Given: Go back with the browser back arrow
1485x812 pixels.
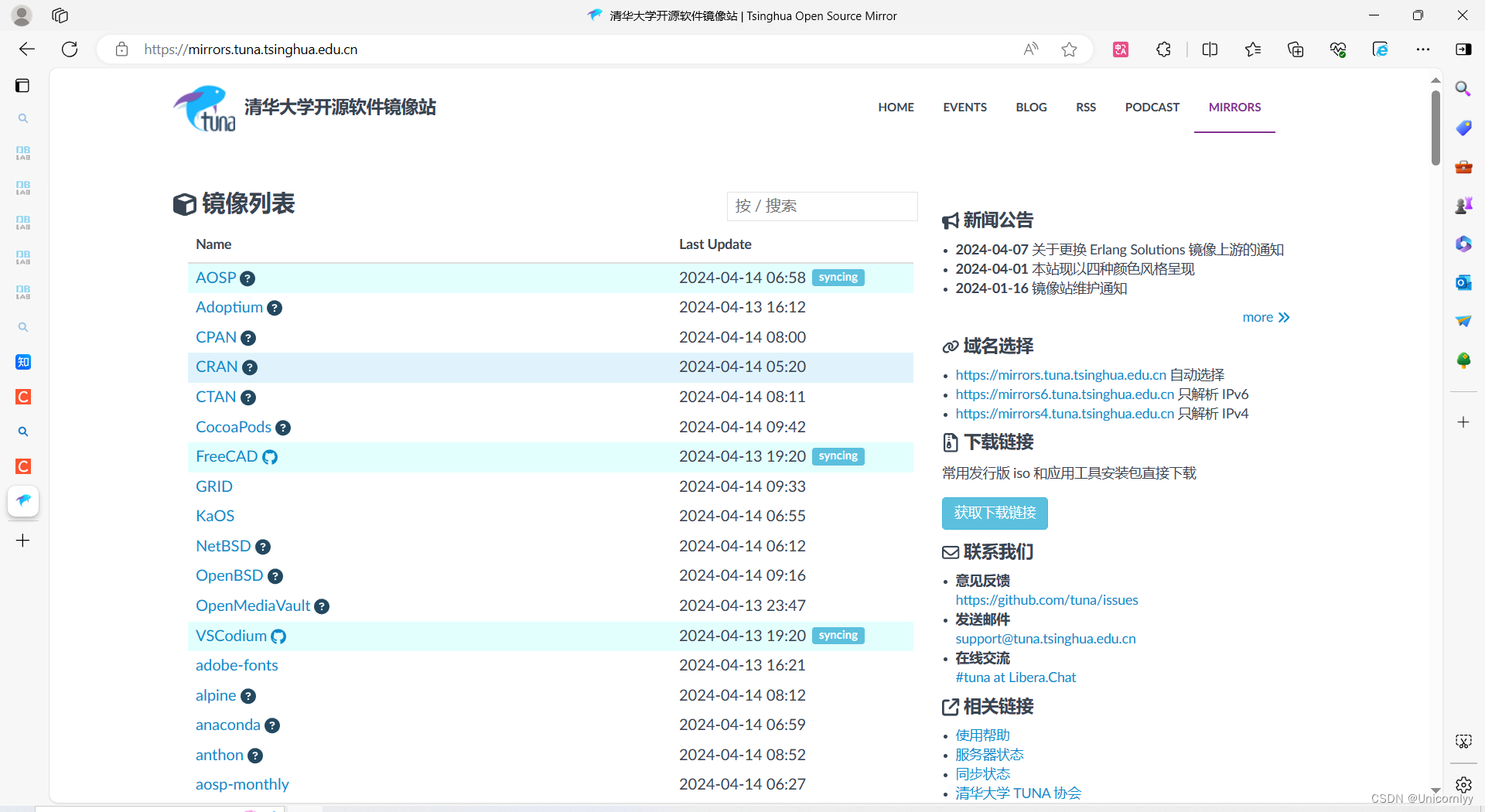Looking at the screenshot, I should [x=27, y=49].
